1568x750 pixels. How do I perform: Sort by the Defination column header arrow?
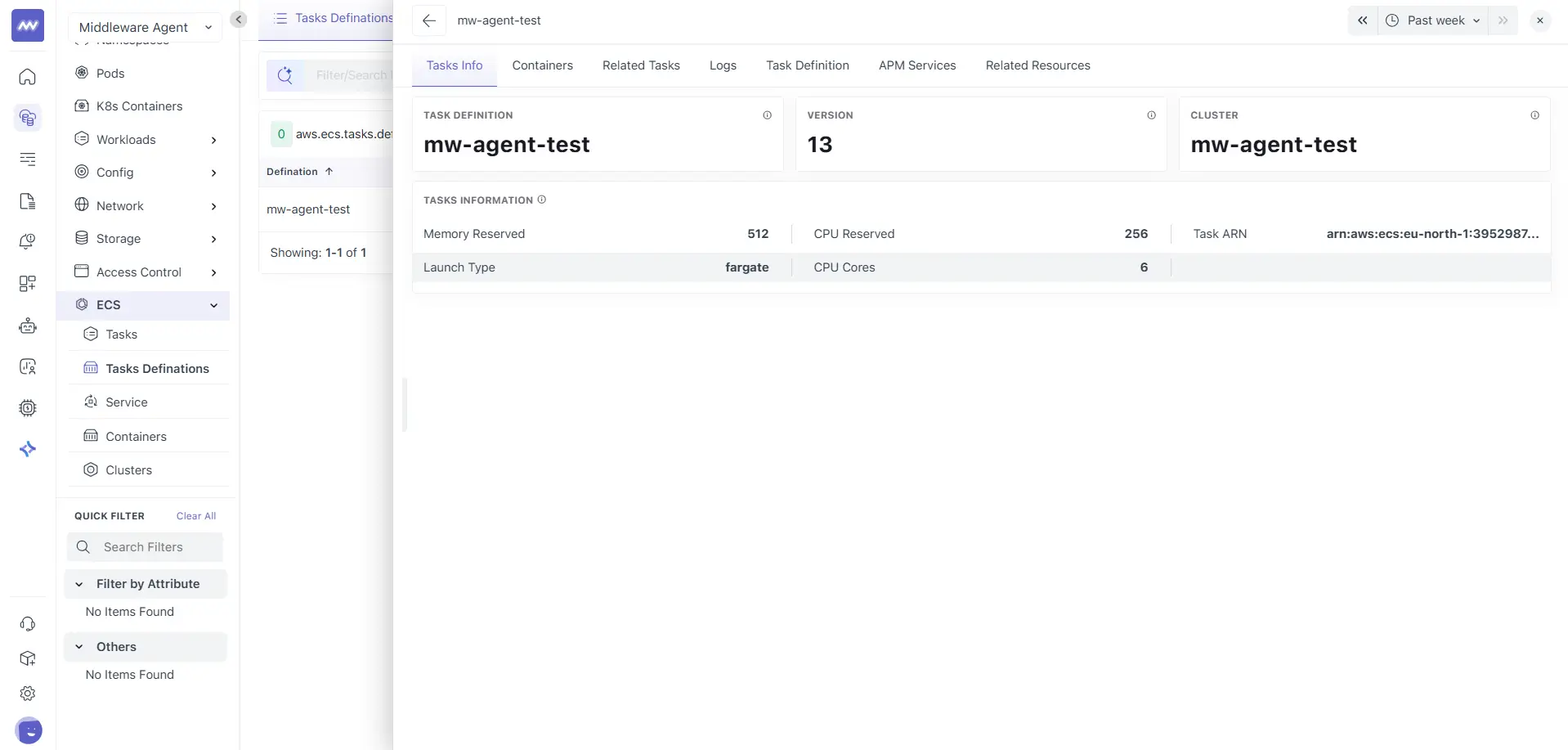coord(329,172)
